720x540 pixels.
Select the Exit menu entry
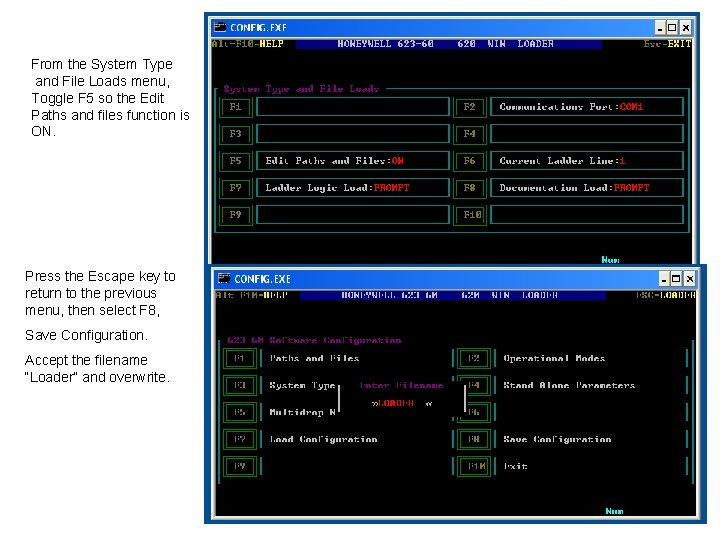pos(515,466)
